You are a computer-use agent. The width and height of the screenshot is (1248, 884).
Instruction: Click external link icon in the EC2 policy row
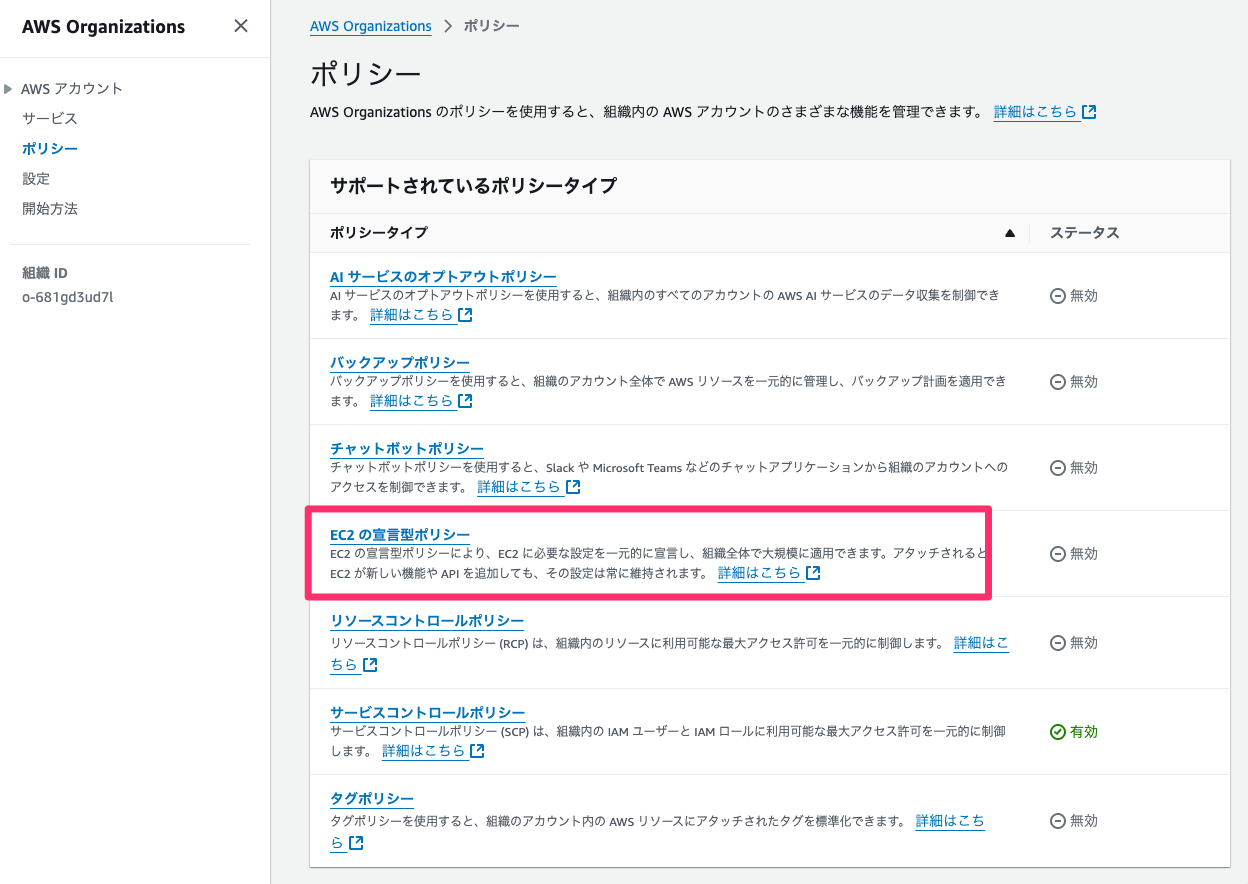813,572
